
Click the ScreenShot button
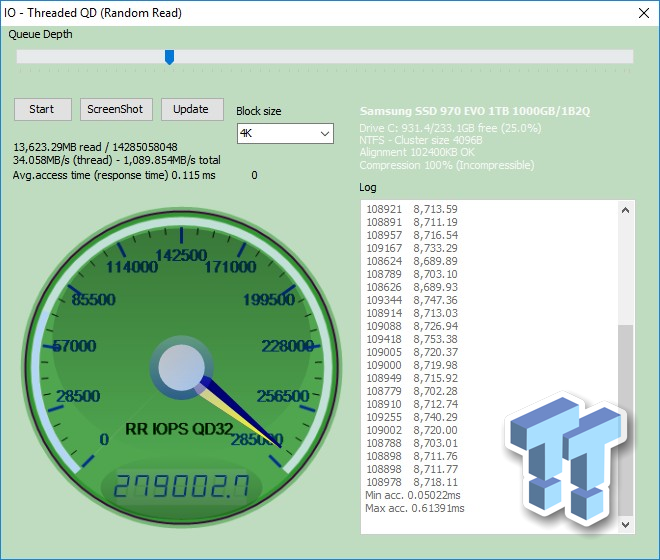[x=116, y=109]
